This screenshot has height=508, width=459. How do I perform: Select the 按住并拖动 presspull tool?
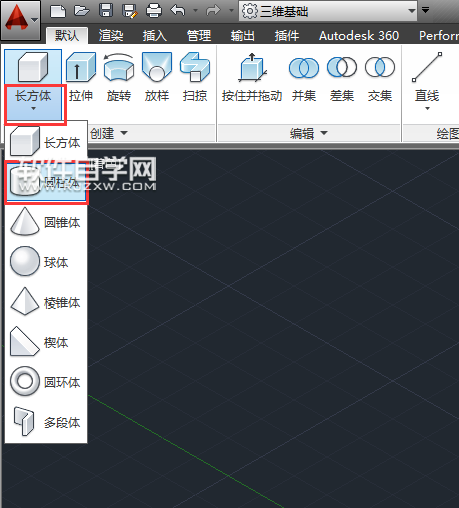point(252,77)
